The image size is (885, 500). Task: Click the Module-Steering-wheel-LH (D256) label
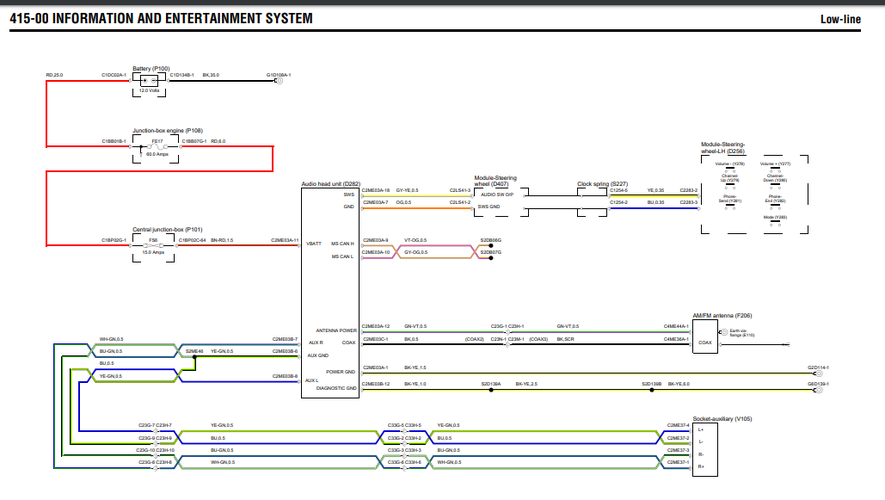pyautogui.click(x=723, y=148)
